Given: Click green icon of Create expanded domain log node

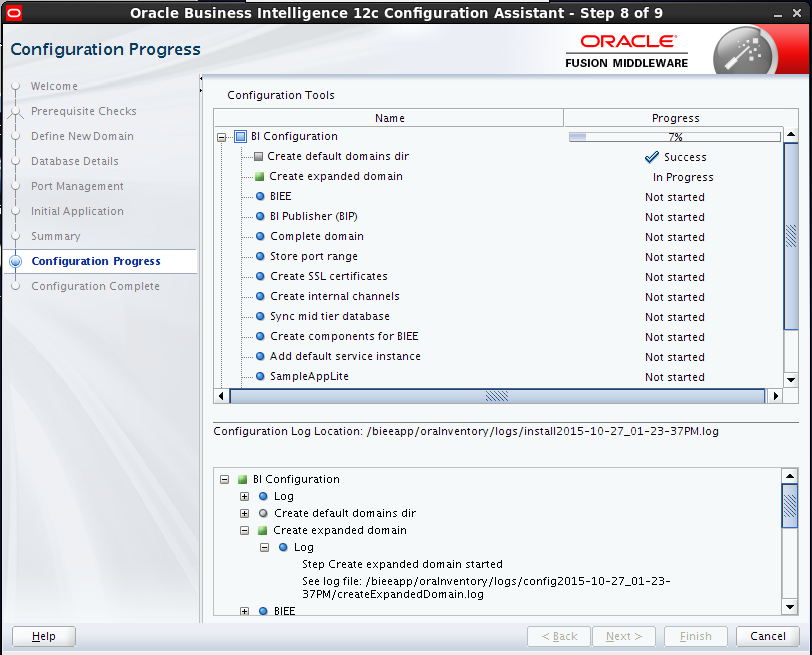Looking at the screenshot, I should point(262,530).
